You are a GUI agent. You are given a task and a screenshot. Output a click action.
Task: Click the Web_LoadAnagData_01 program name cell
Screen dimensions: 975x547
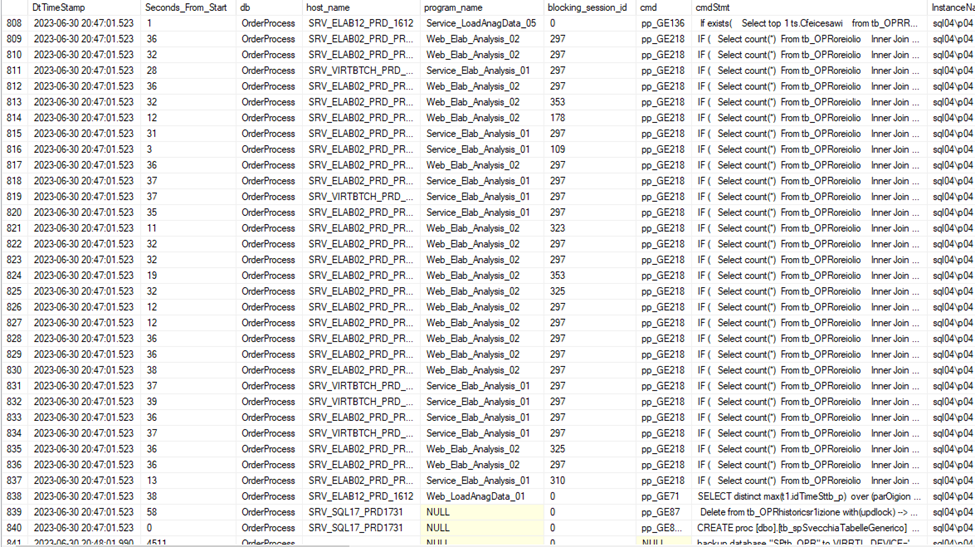[476, 497]
